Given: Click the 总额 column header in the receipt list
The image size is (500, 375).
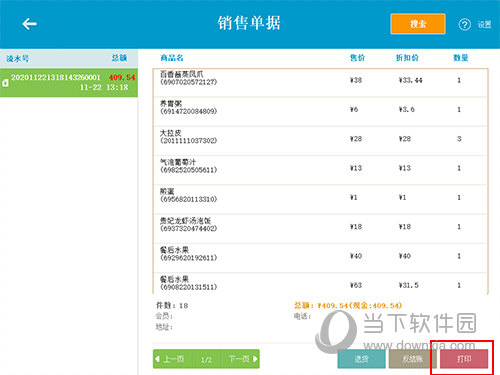Looking at the screenshot, I should [x=119, y=58].
